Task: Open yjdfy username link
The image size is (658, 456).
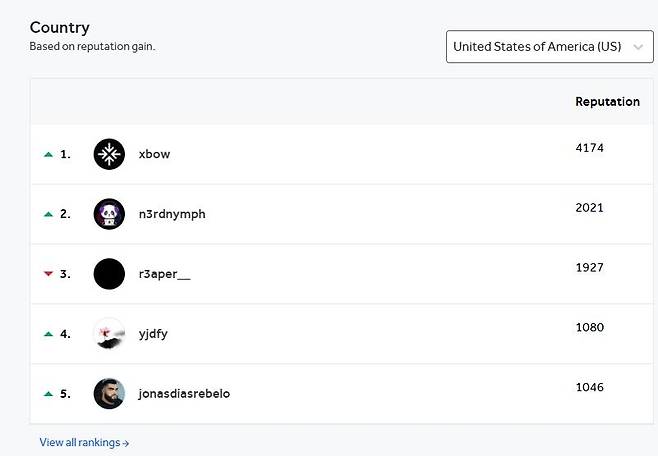Action: tap(153, 334)
